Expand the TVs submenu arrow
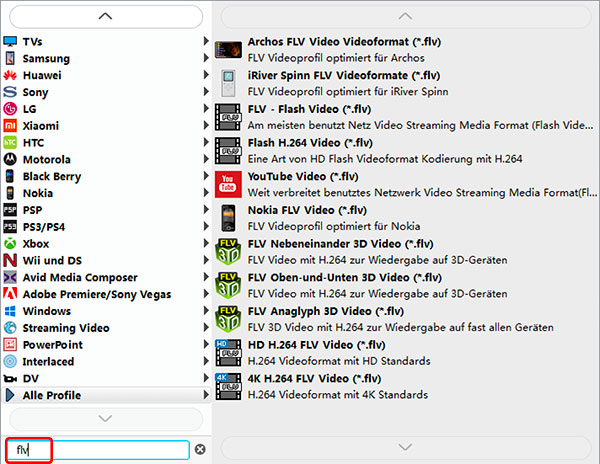This screenshot has height=464, width=600. click(x=206, y=41)
